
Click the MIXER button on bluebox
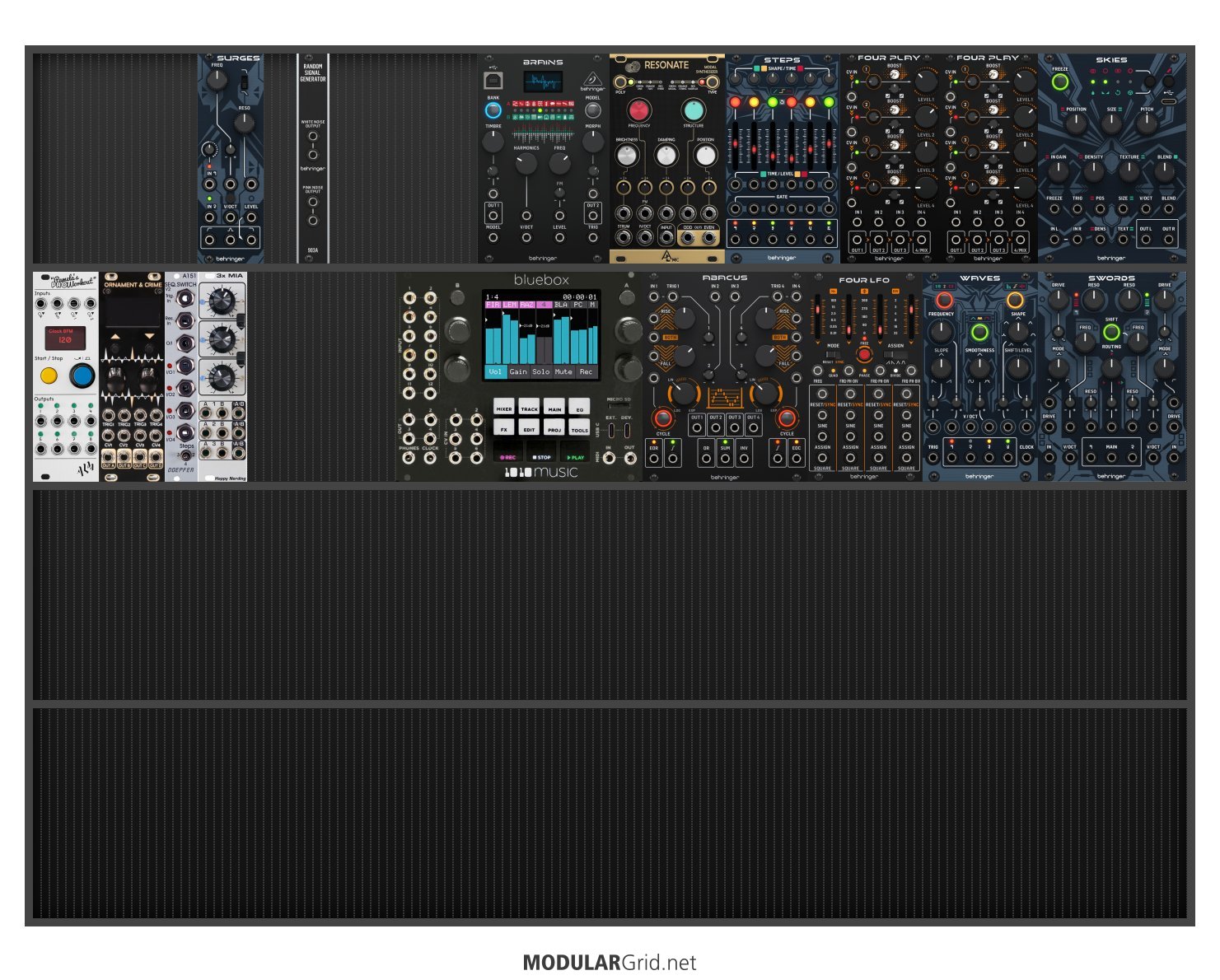(x=504, y=408)
